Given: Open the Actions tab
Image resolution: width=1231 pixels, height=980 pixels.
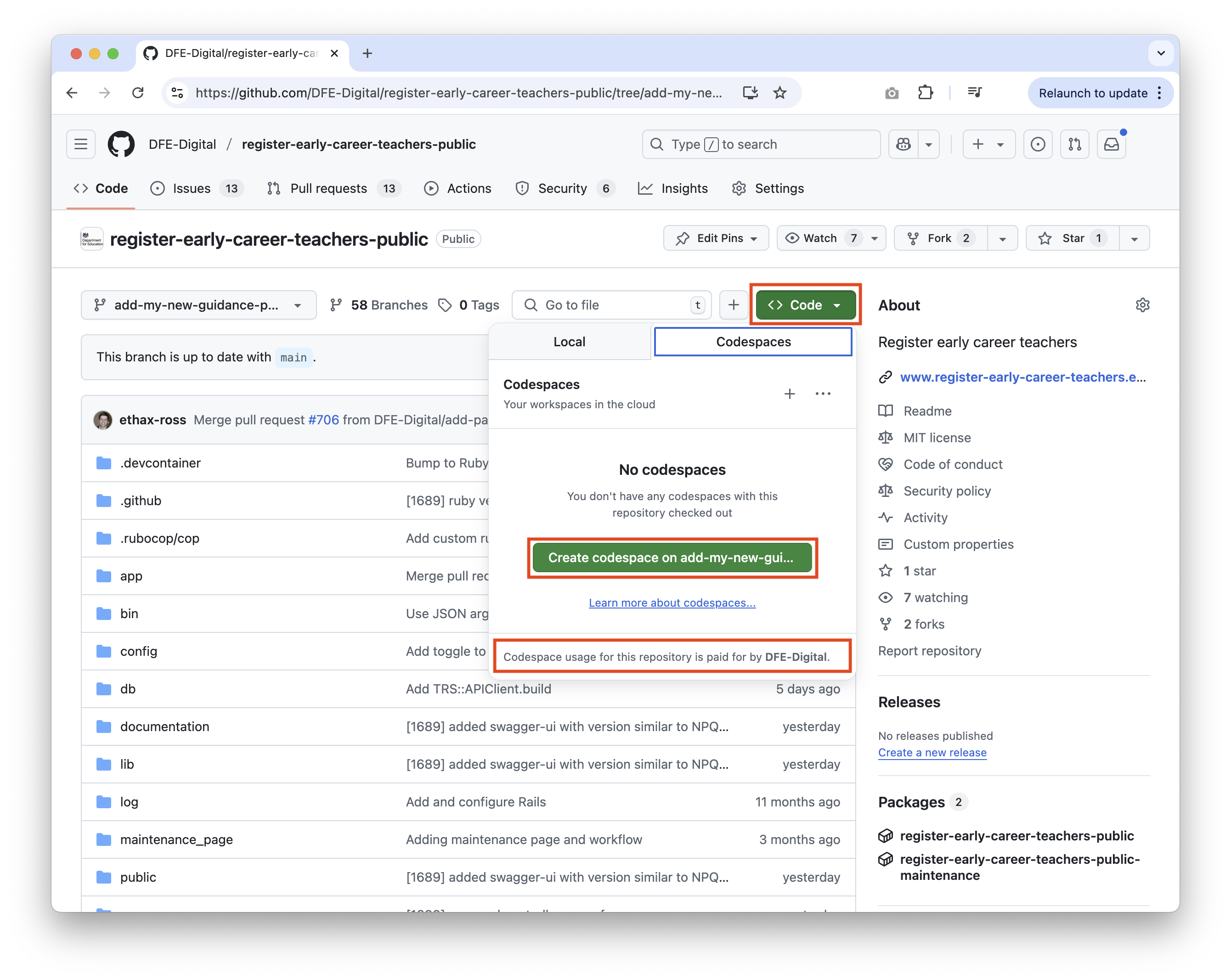Looking at the screenshot, I should [x=458, y=188].
